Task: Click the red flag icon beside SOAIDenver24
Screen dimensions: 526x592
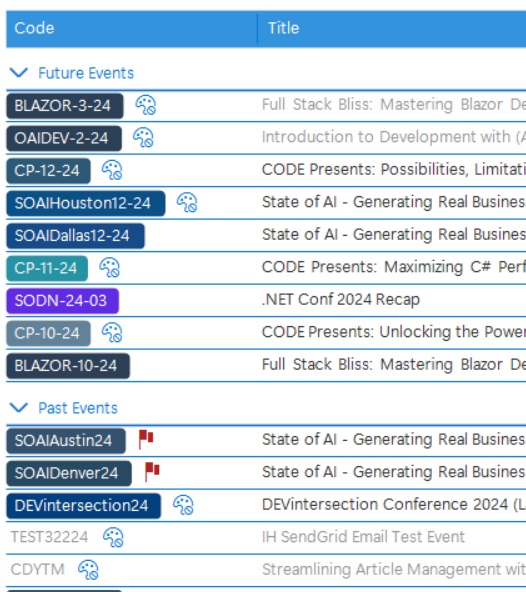Action: (152, 472)
